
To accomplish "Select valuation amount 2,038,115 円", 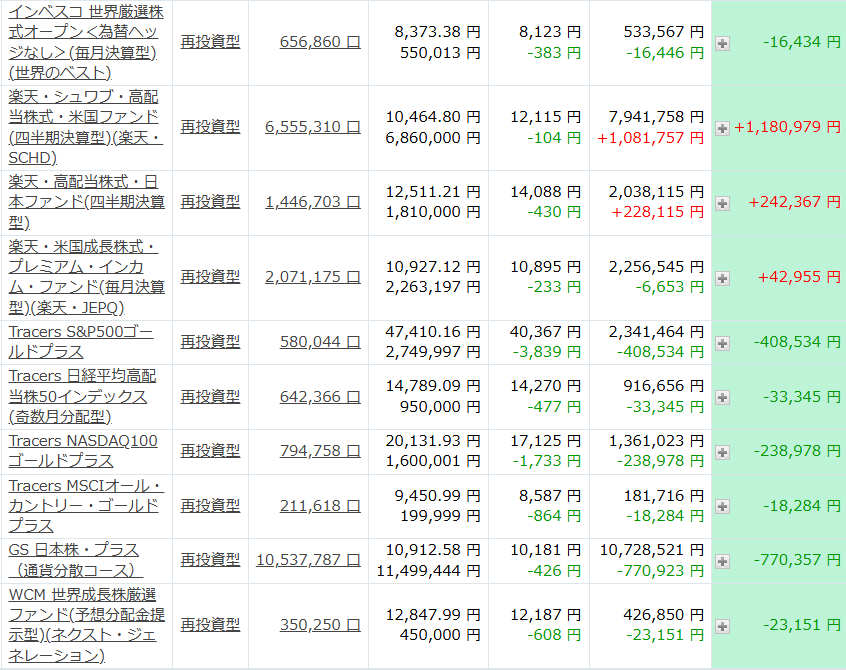I will tap(656, 192).
